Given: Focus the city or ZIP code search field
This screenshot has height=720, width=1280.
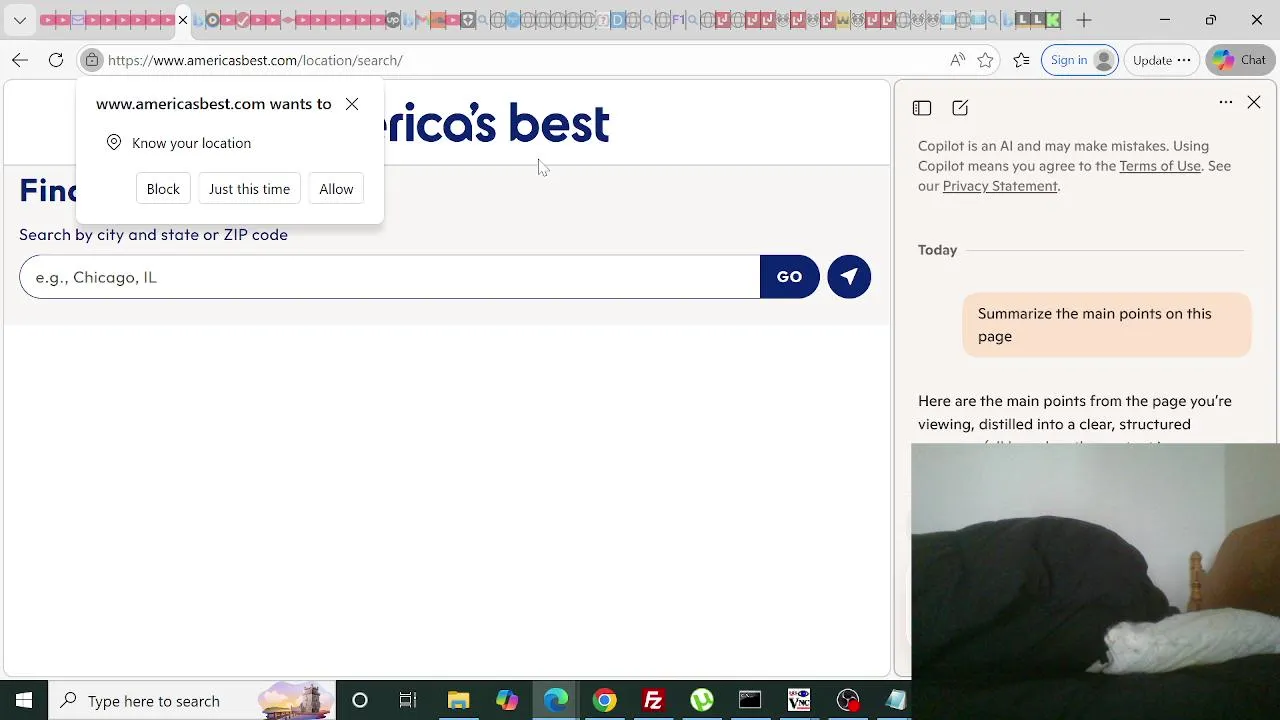Looking at the screenshot, I should (x=390, y=277).
